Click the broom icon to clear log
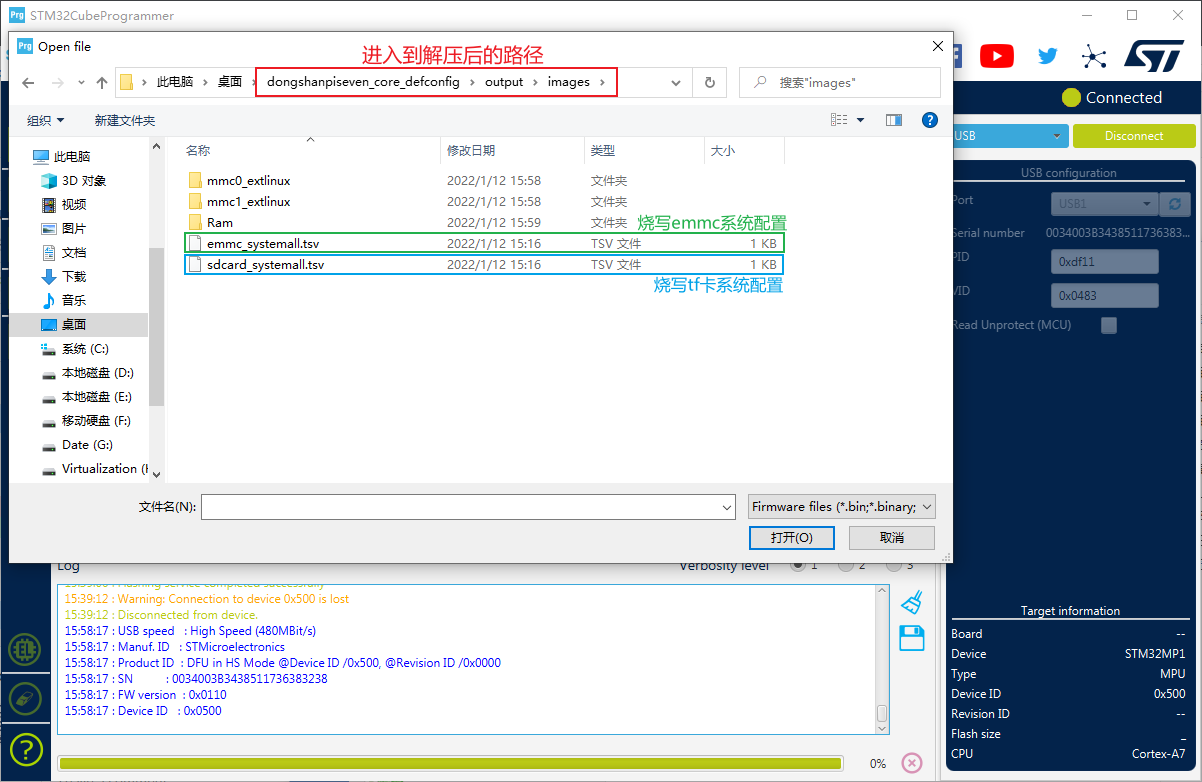This screenshot has width=1202, height=782. 911,602
